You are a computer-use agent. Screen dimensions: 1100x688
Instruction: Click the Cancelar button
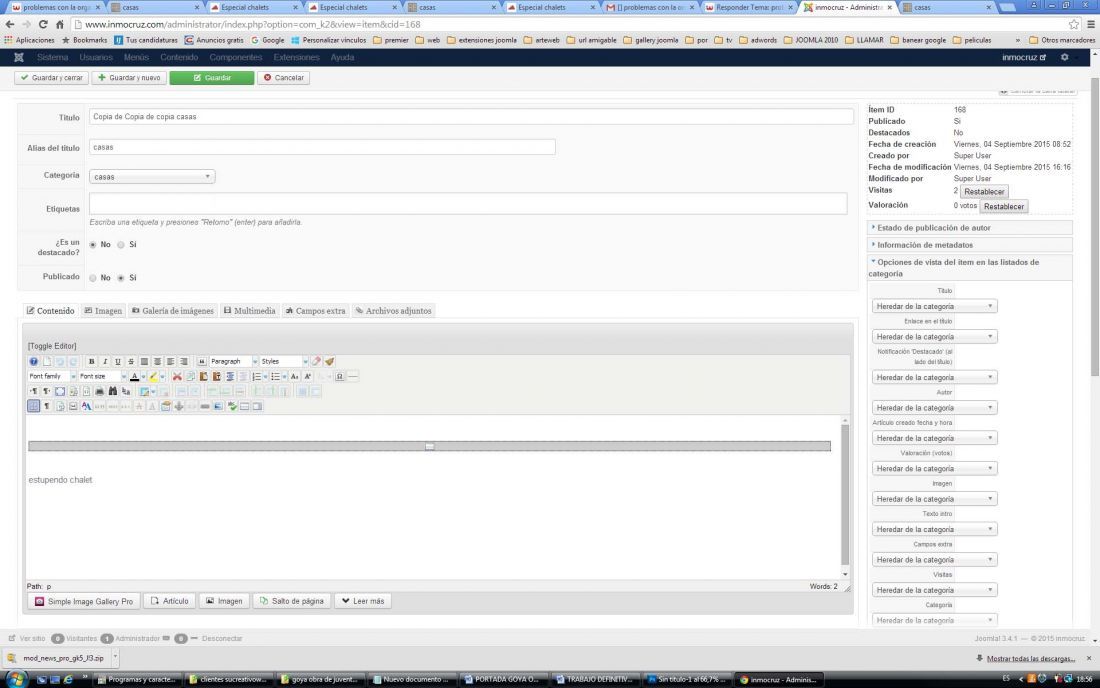pyautogui.click(x=283, y=78)
